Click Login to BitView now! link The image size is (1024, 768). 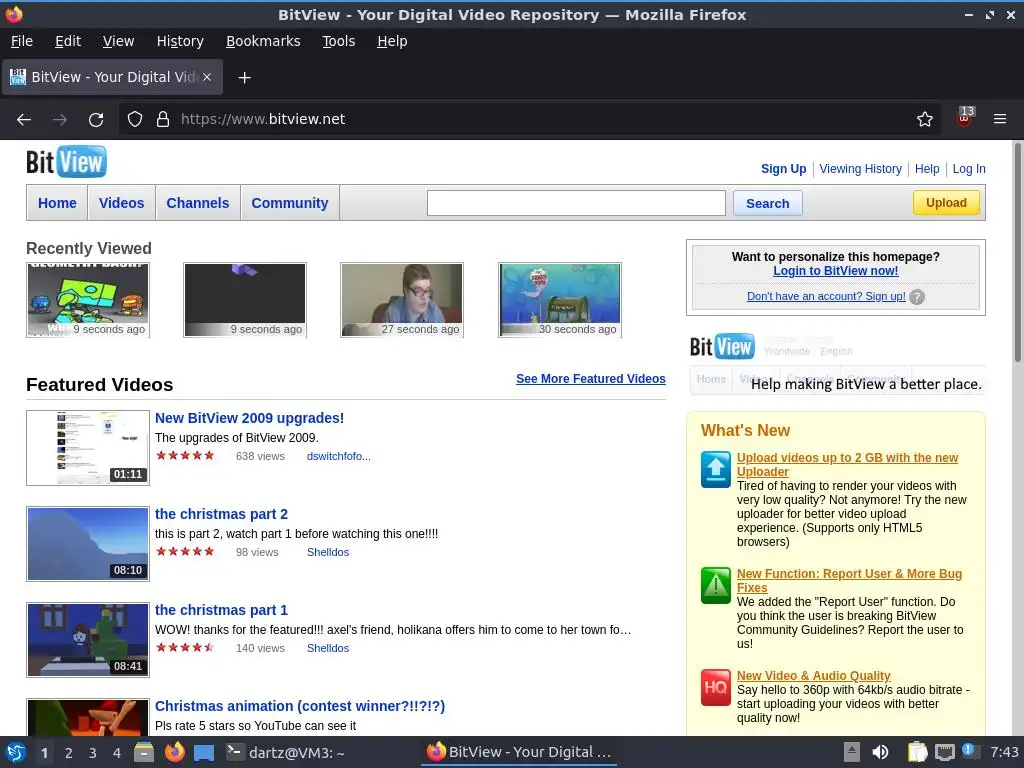pyautogui.click(x=835, y=270)
